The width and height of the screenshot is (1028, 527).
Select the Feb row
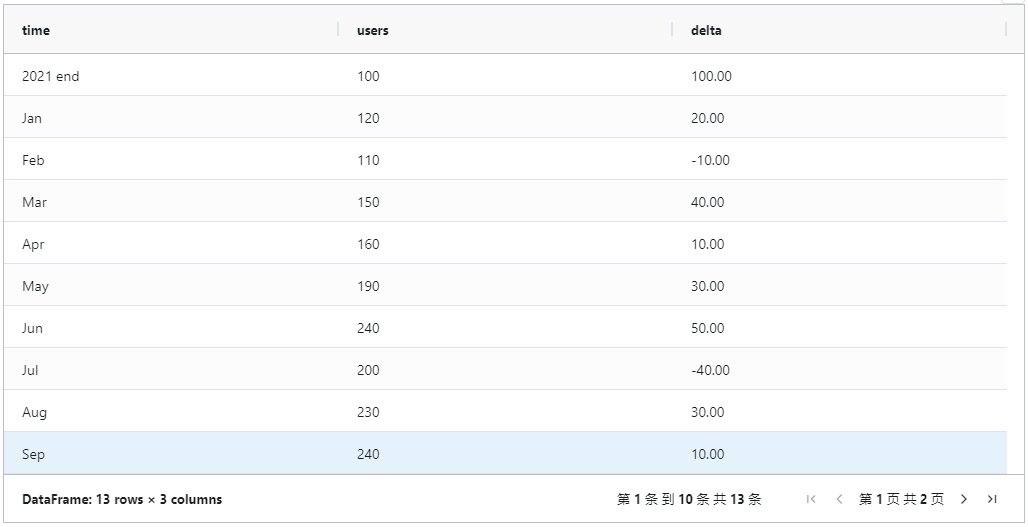click(x=33, y=160)
